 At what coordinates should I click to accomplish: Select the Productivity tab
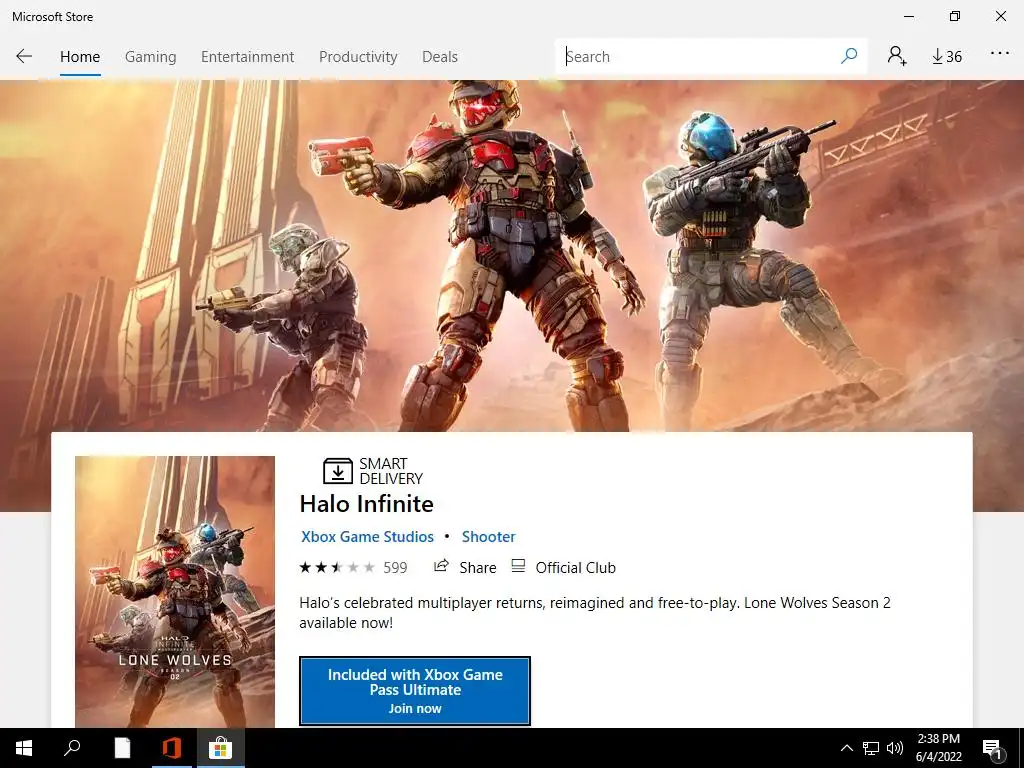358,57
